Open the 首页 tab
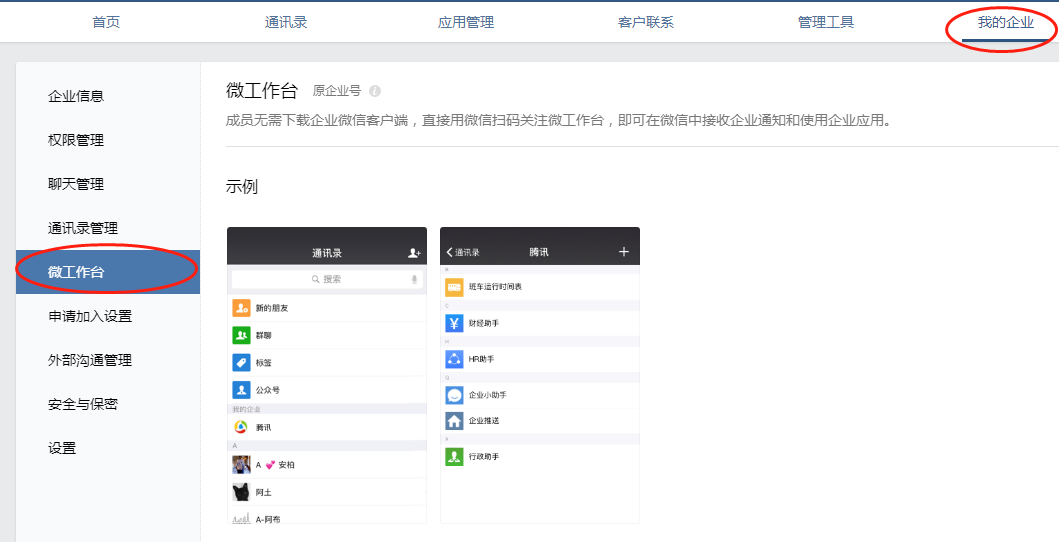The width and height of the screenshot is (1059, 542). point(106,22)
